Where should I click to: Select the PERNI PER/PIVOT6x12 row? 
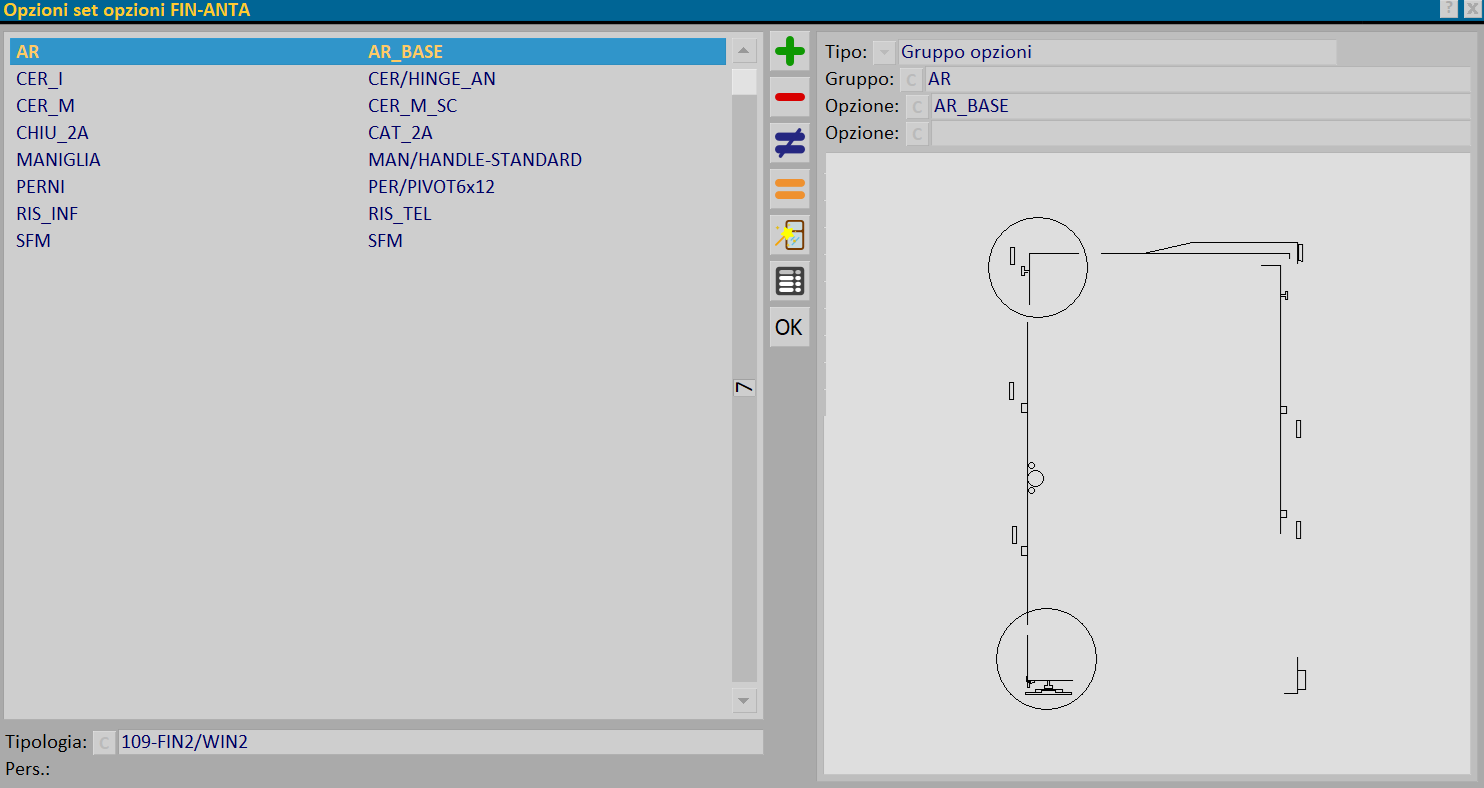click(x=368, y=187)
